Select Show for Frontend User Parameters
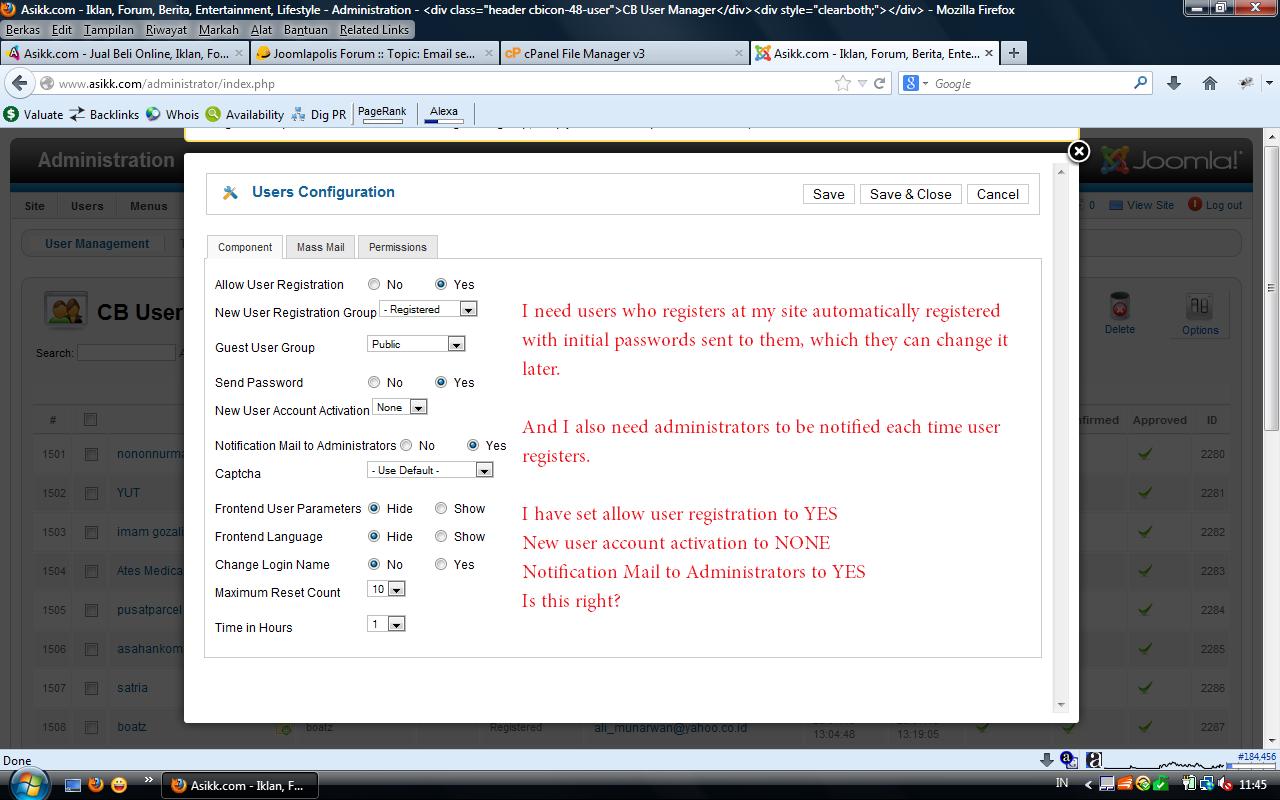 (441, 509)
